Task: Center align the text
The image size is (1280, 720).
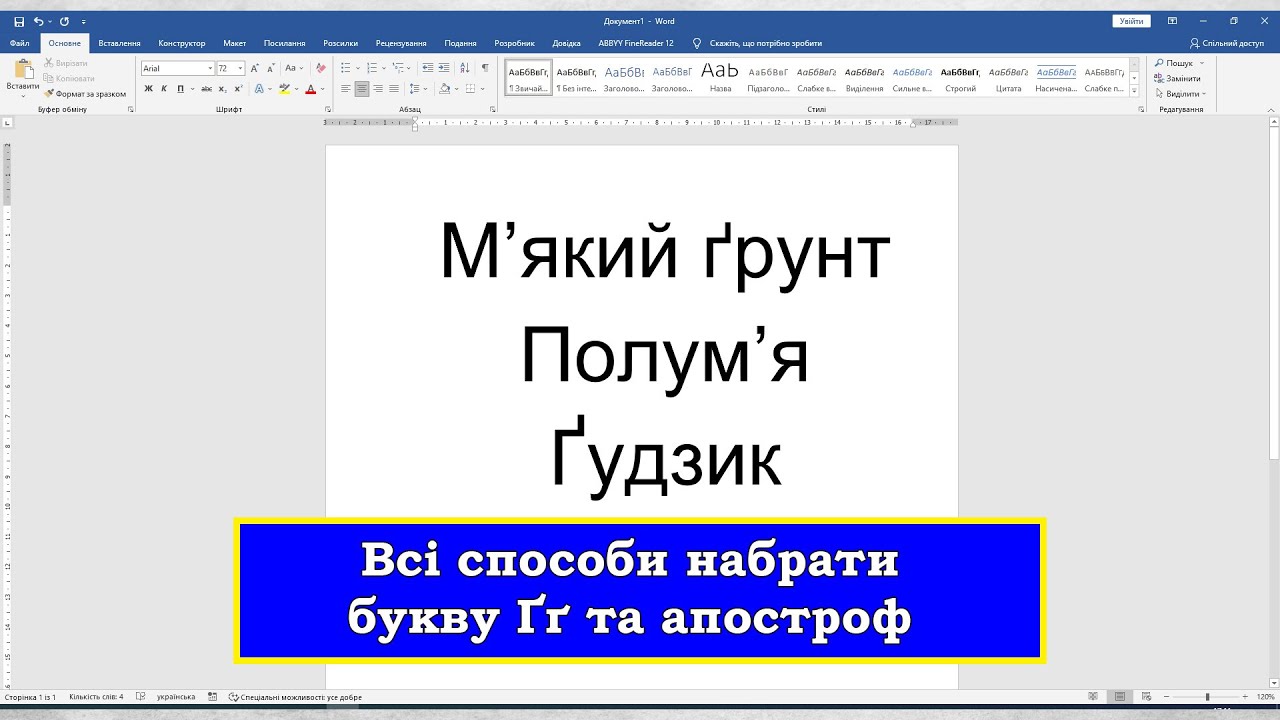Action: [x=362, y=89]
